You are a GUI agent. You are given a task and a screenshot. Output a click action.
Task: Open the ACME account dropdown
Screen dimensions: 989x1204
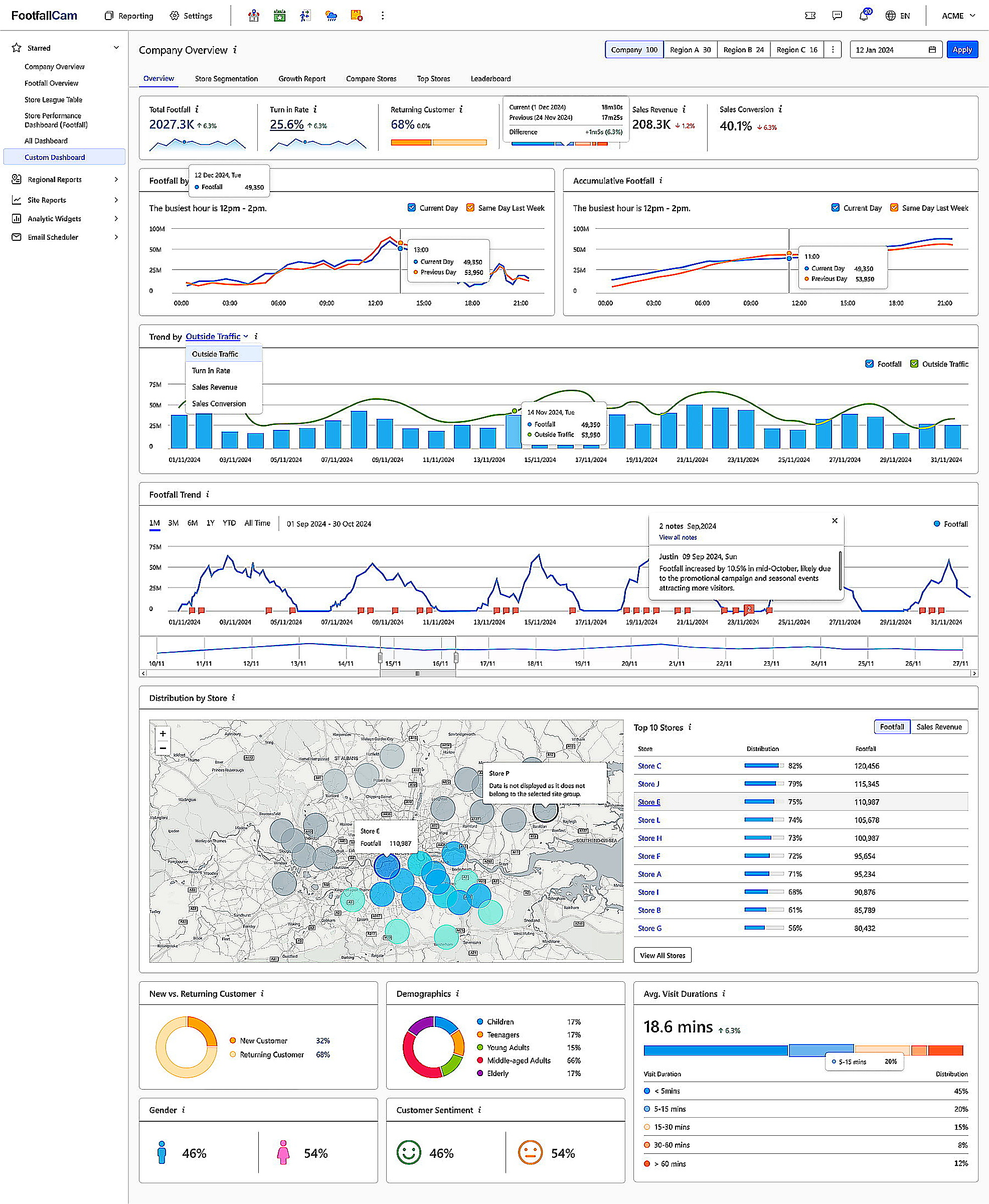coord(958,16)
